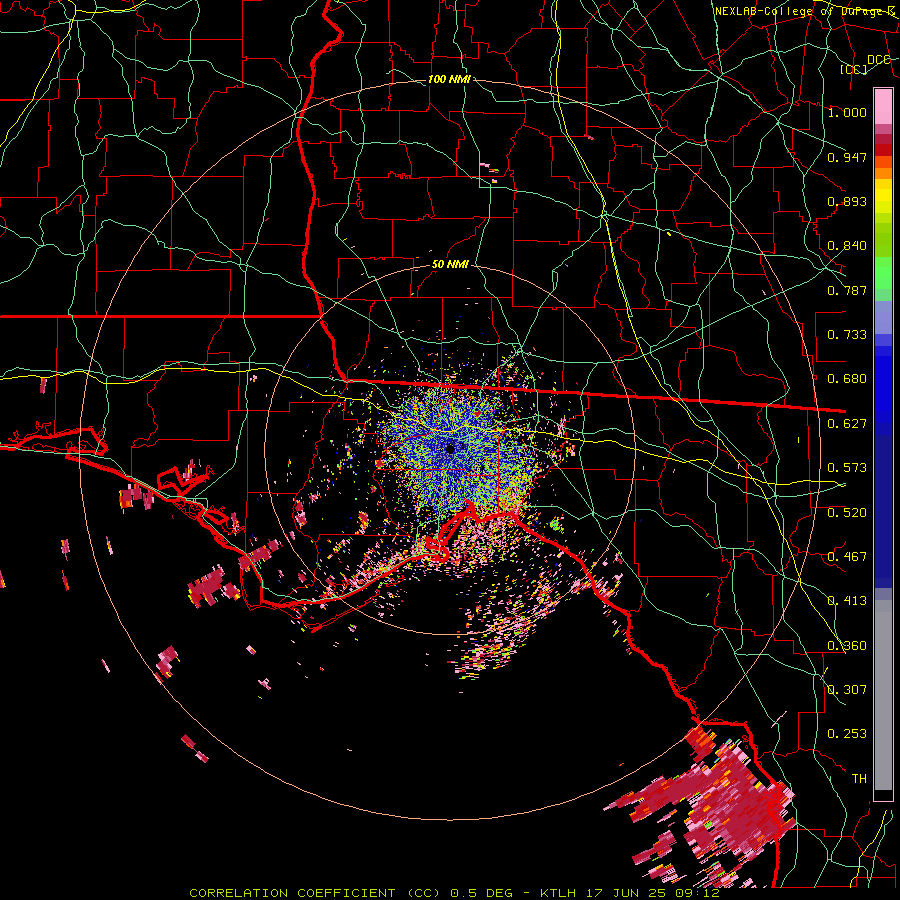Click the 50 NMI range ring label
Viewport: 900px width, 900px height.
point(450,264)
